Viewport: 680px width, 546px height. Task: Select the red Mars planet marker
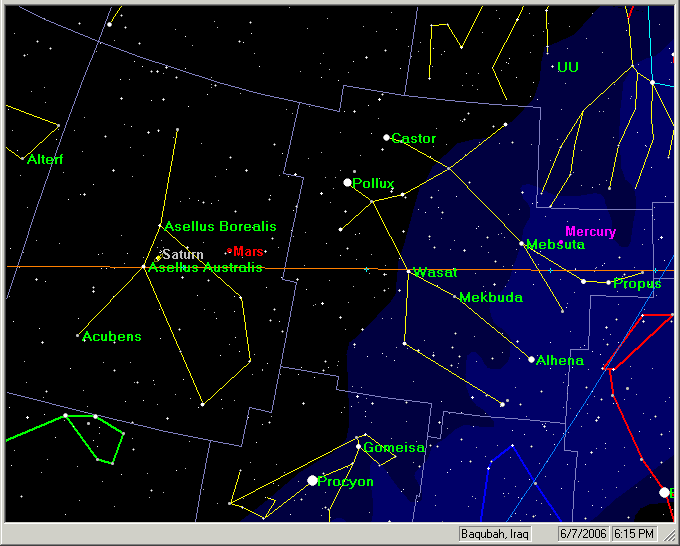[230, 250]
